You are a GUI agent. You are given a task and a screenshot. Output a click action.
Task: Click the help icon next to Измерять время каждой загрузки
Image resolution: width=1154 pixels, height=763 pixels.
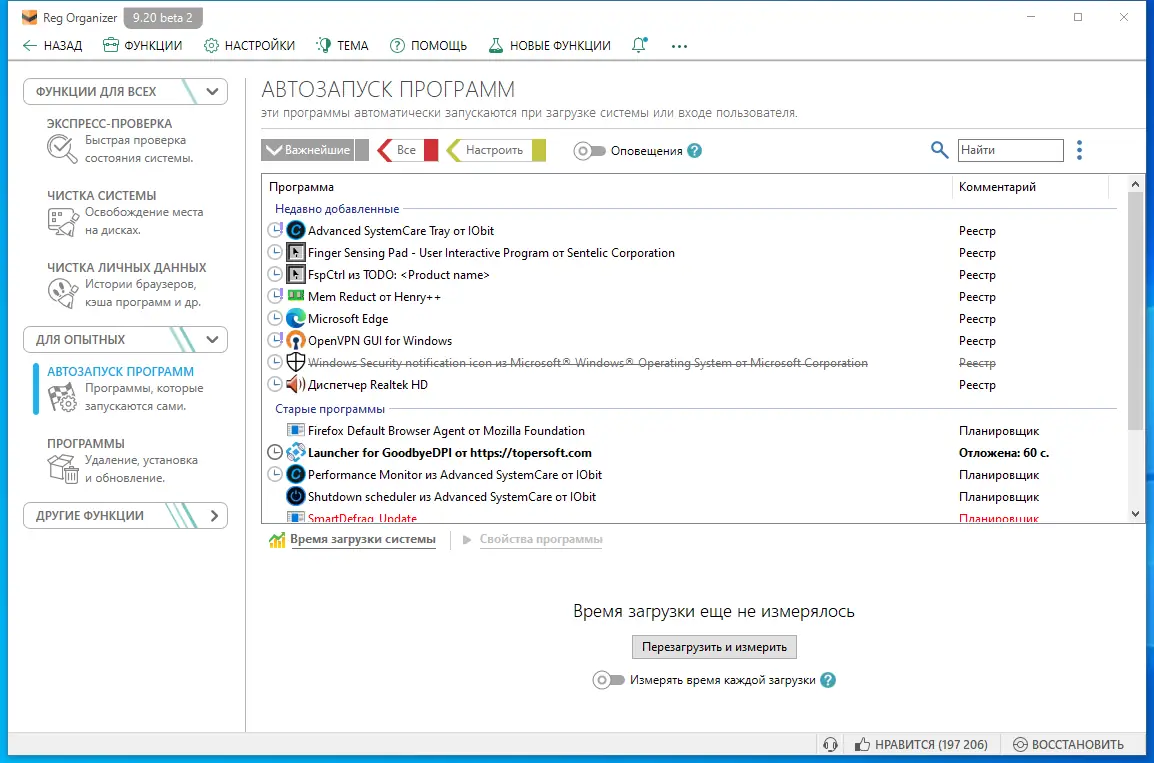[828, 680]
